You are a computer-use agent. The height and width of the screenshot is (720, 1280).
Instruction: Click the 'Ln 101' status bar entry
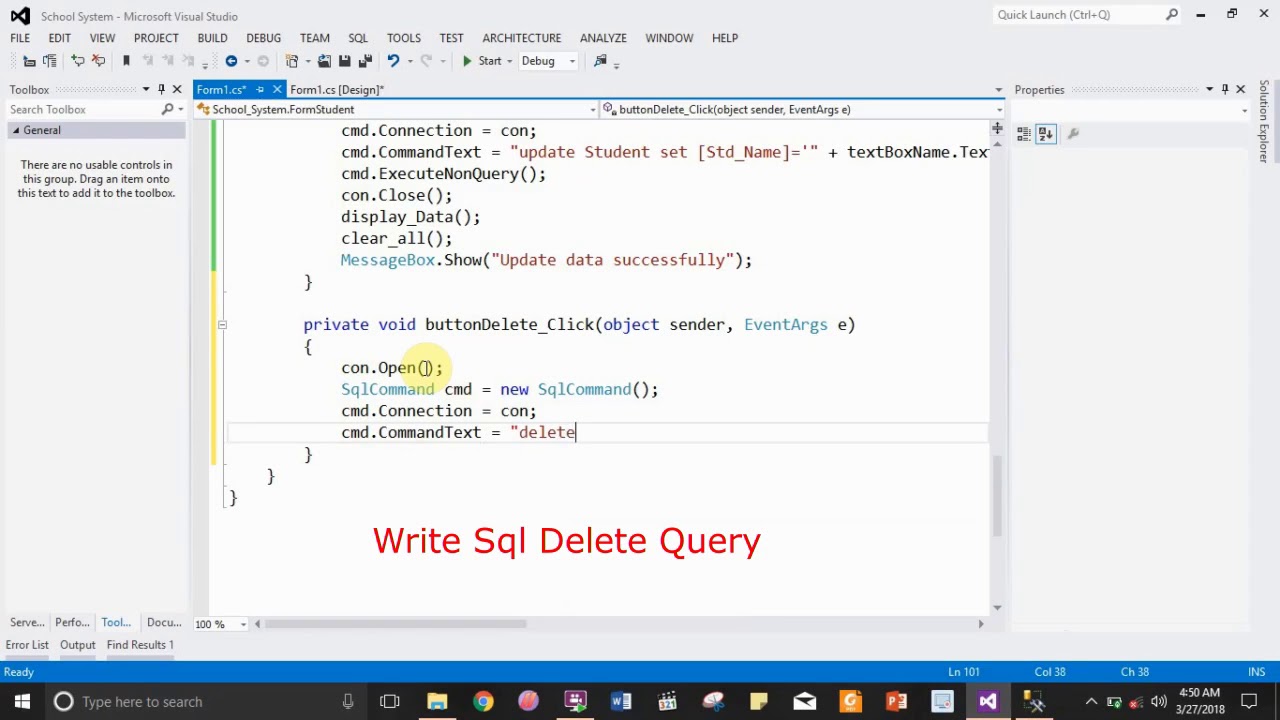pos(964,672)
